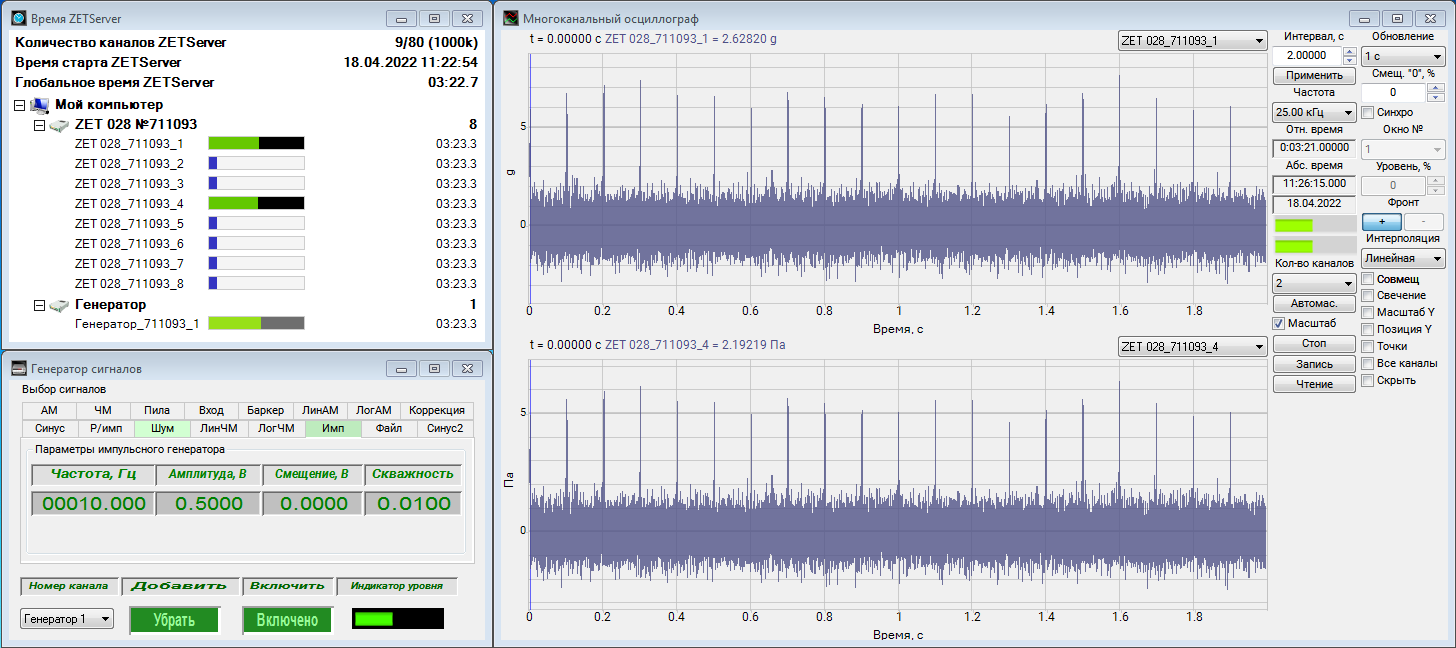This screenshot has height=648, width=1456.
Task: Click the Интервал, с field showing 2.00000
Action: 1307,56
